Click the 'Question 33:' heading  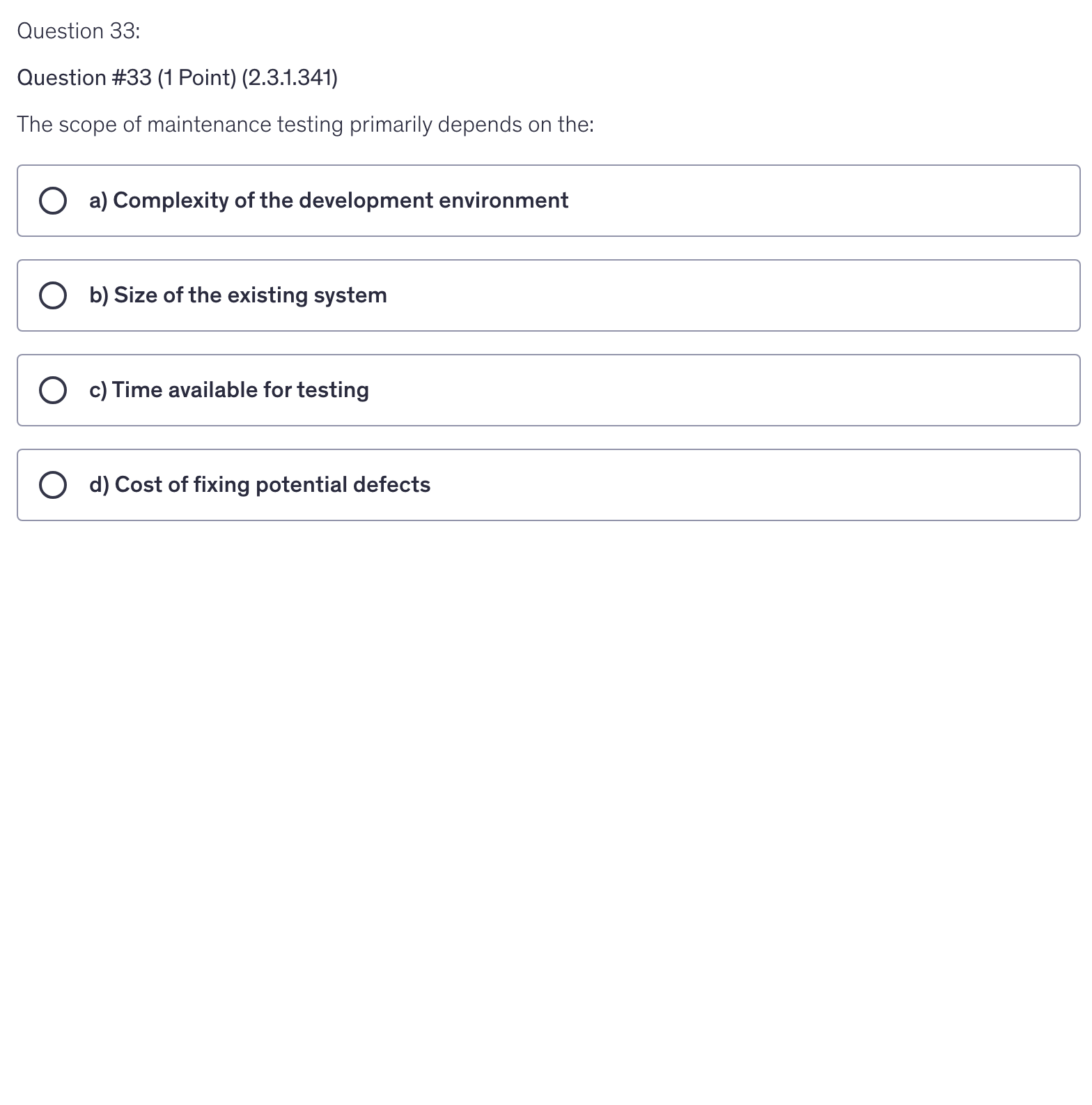78,31
